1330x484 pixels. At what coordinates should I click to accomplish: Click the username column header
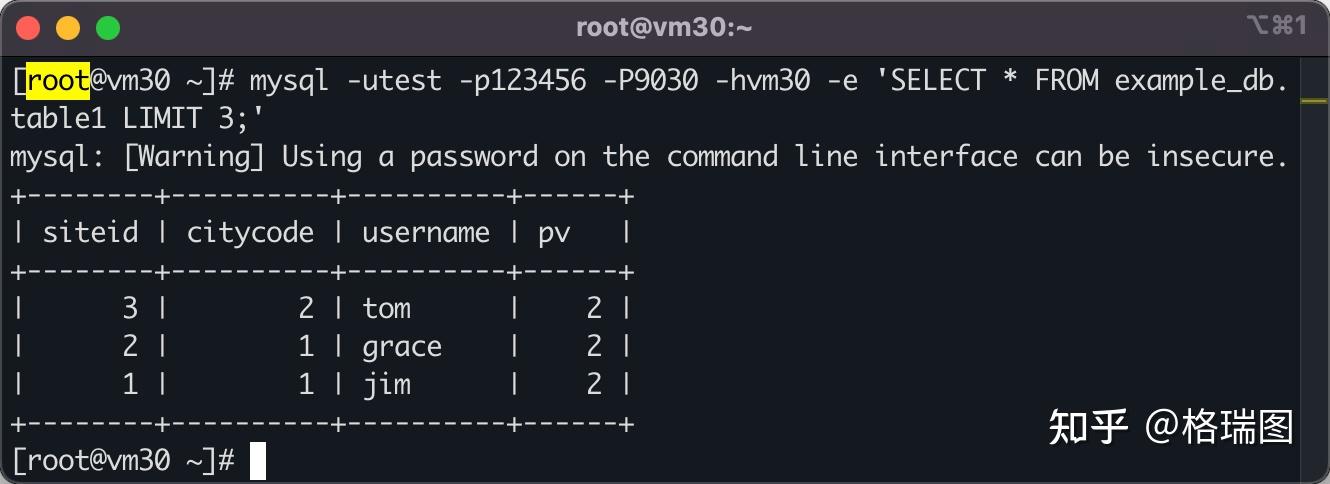point(426,233)
